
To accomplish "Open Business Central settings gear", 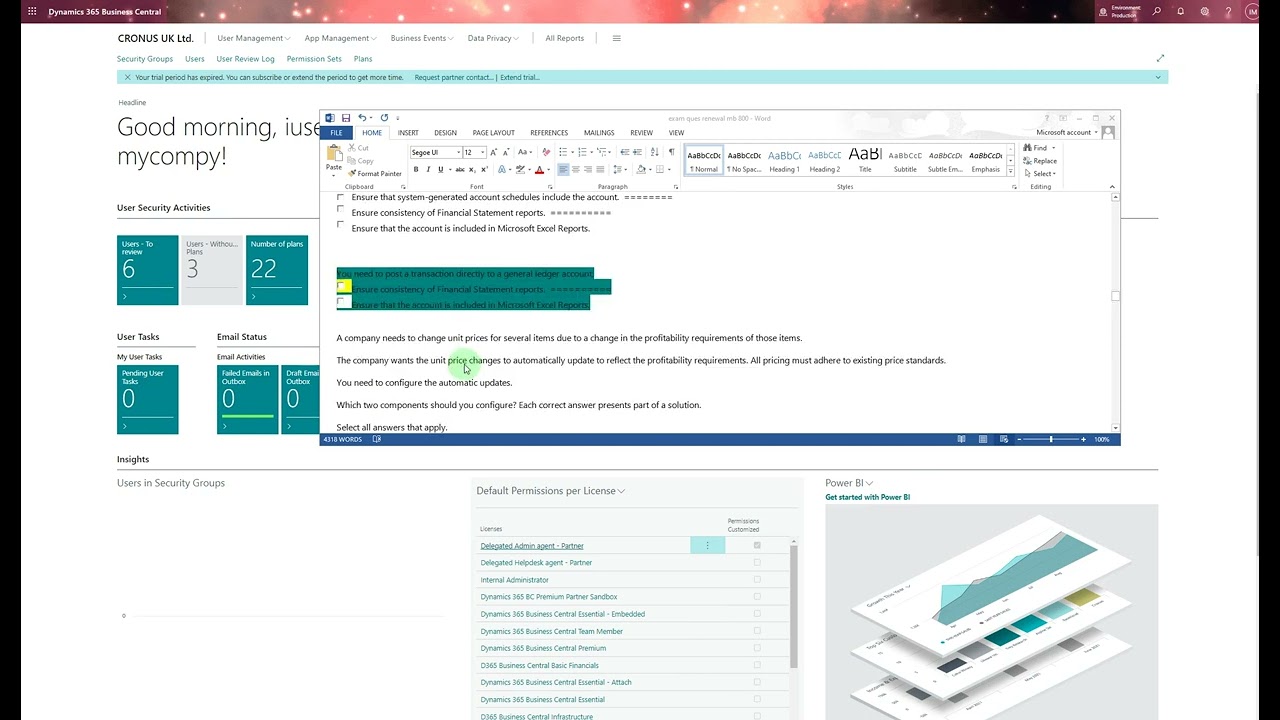I will pyautogui.click(x=1205, y=12).
